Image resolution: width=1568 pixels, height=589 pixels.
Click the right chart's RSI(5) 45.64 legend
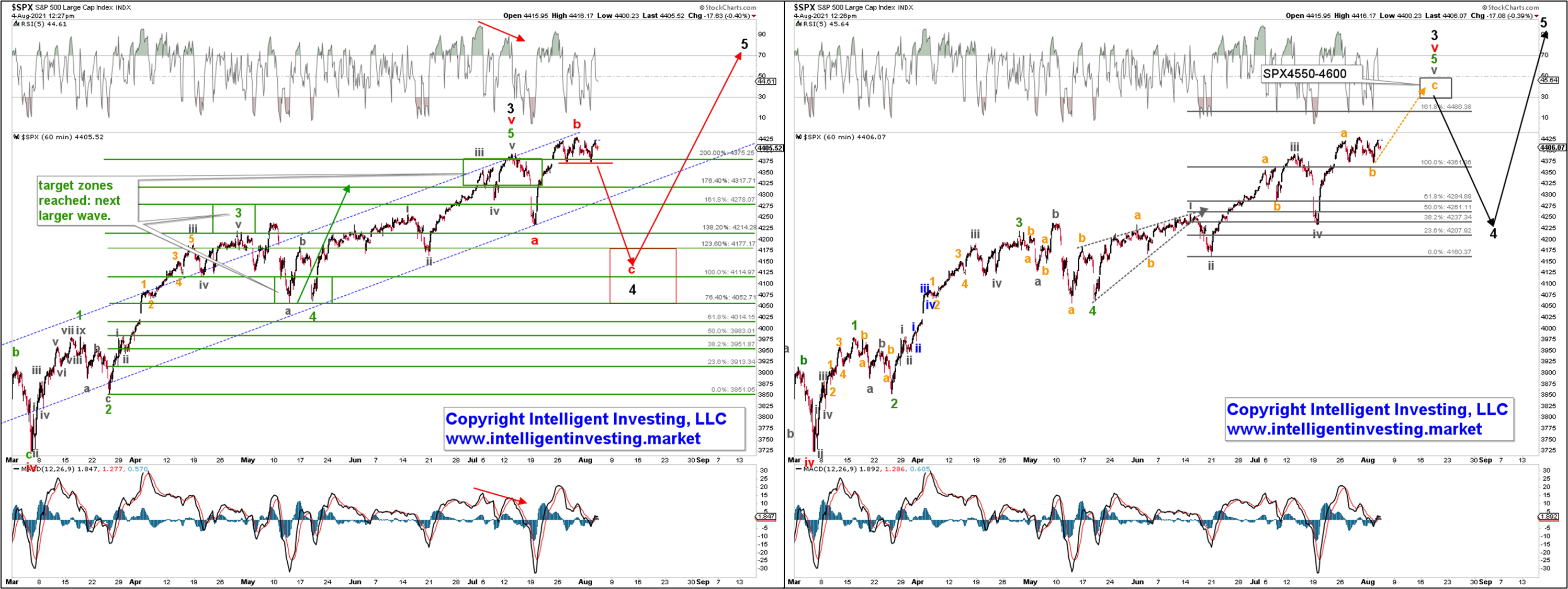[823, 25]
